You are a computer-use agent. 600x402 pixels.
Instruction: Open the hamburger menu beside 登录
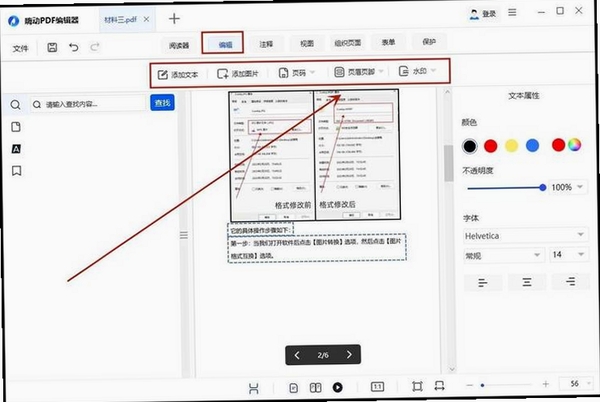[512, 13]
